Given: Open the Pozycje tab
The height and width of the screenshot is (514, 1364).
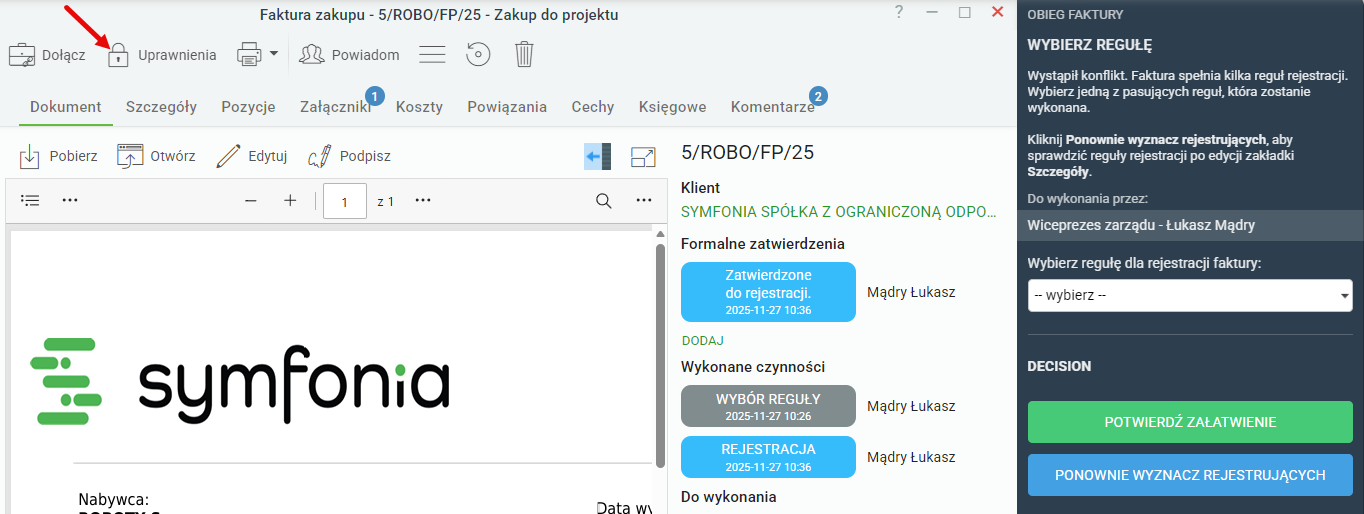Looking at the screenshot, I should pos(248,107).
